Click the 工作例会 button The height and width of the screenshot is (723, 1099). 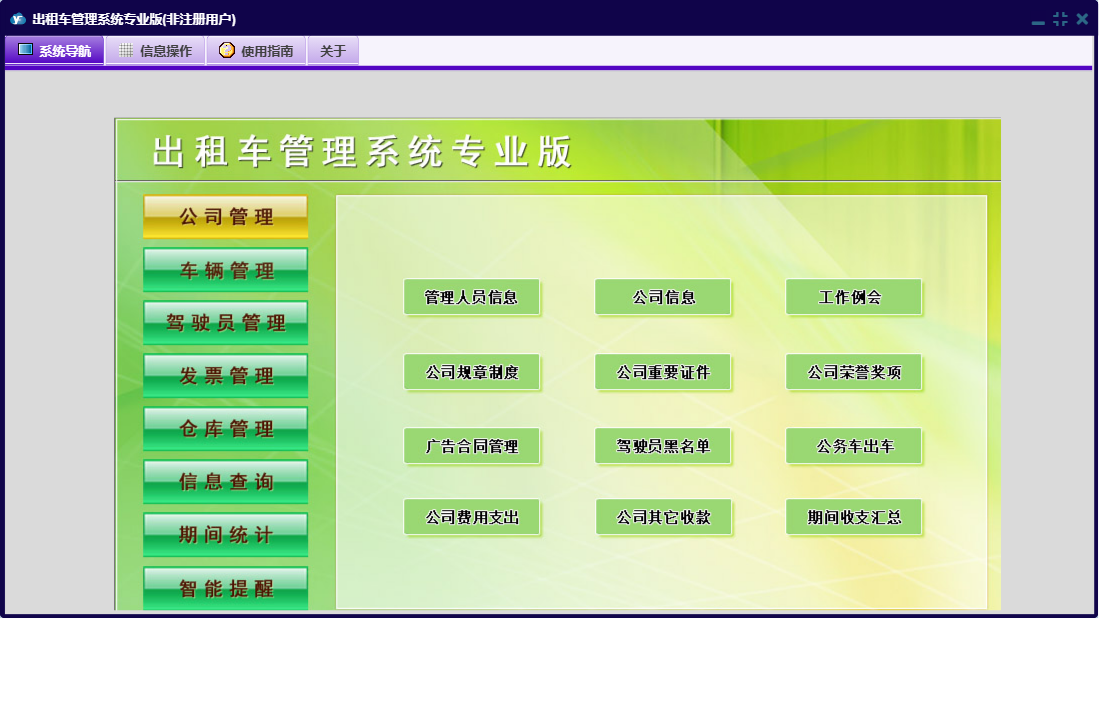point(854,297)
